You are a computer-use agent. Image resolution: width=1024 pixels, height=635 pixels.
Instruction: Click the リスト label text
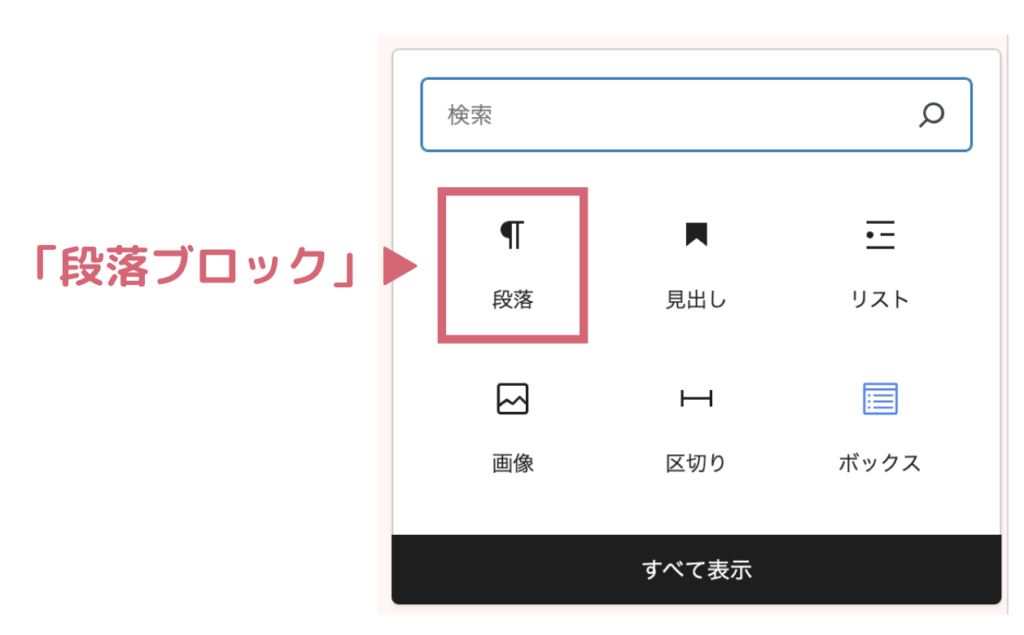[x=880, y=300]
